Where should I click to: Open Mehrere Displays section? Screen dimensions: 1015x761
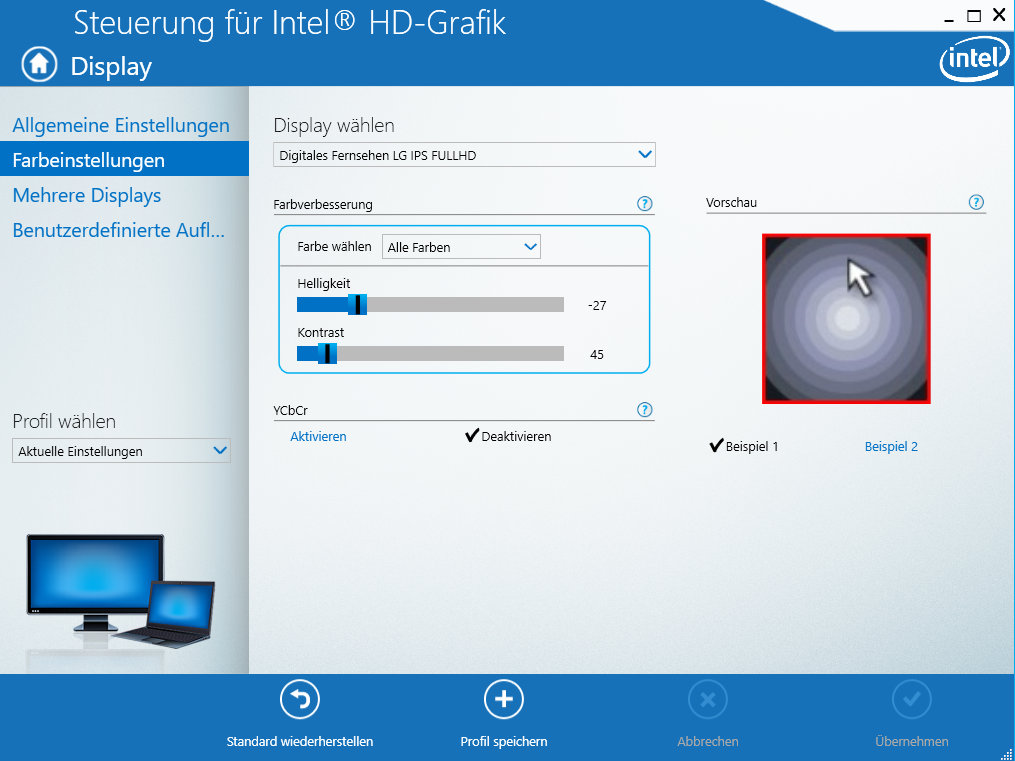click(87, 195)
